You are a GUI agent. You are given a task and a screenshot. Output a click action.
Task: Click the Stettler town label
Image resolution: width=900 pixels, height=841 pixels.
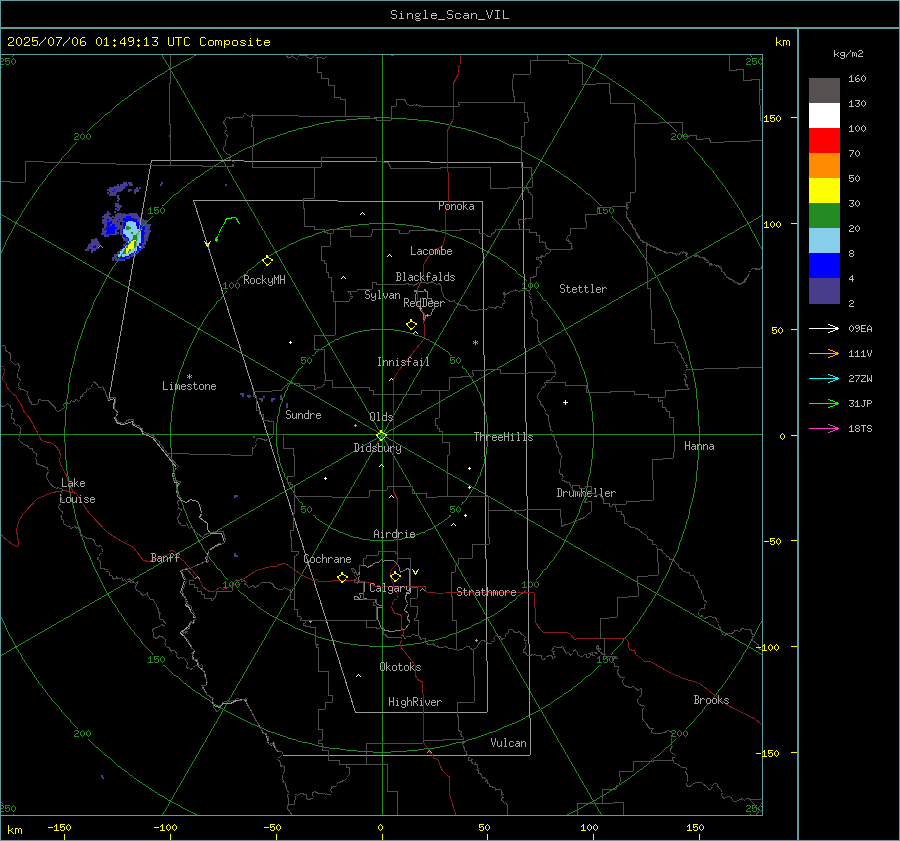click(x=583, y=289)
